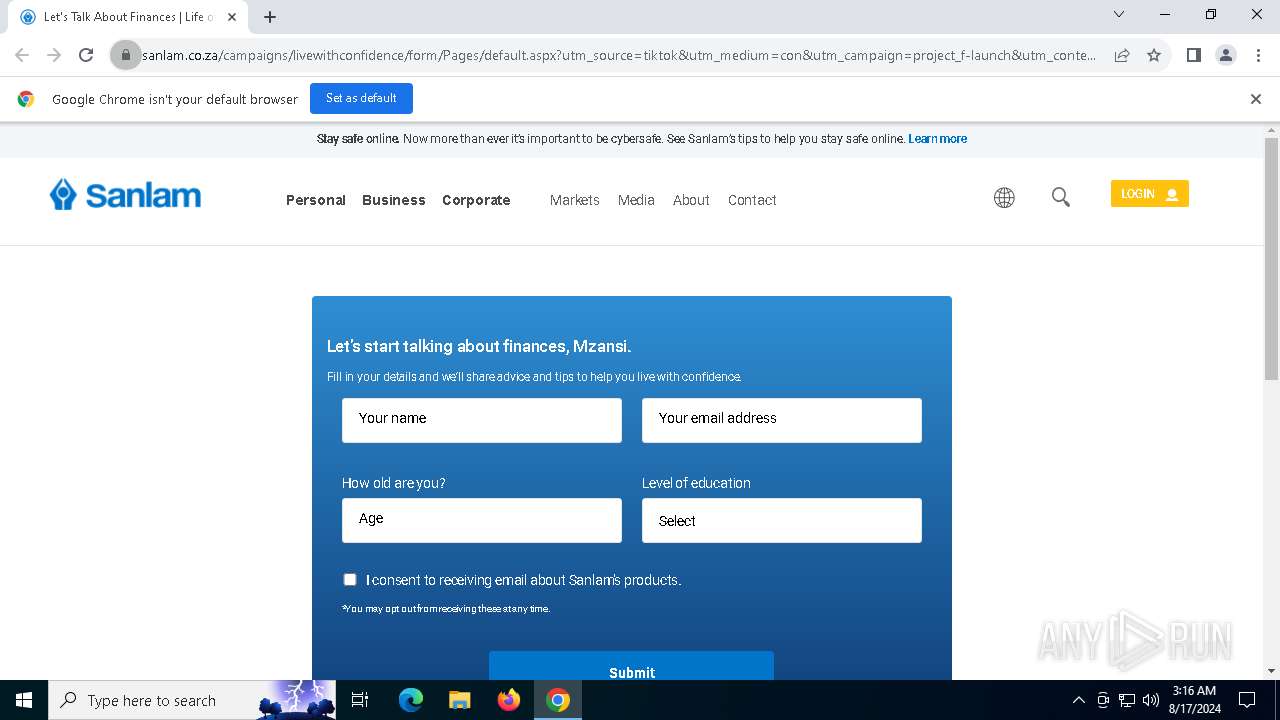Click the yellow LOGIN button

coord(1149,194)
